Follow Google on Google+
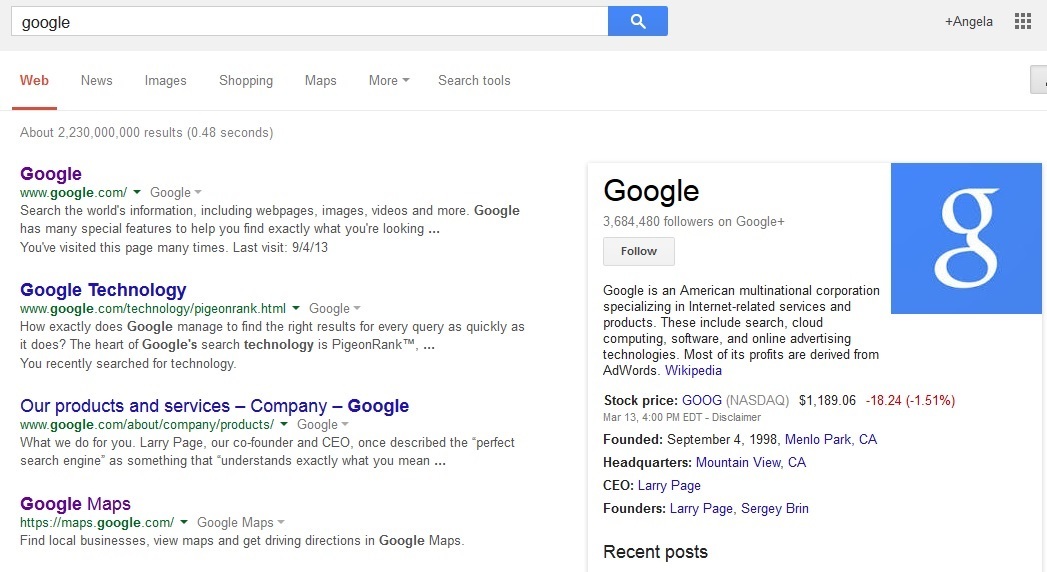The height and width of the screenshot is (572, 1047). click(x=639, y=251)
